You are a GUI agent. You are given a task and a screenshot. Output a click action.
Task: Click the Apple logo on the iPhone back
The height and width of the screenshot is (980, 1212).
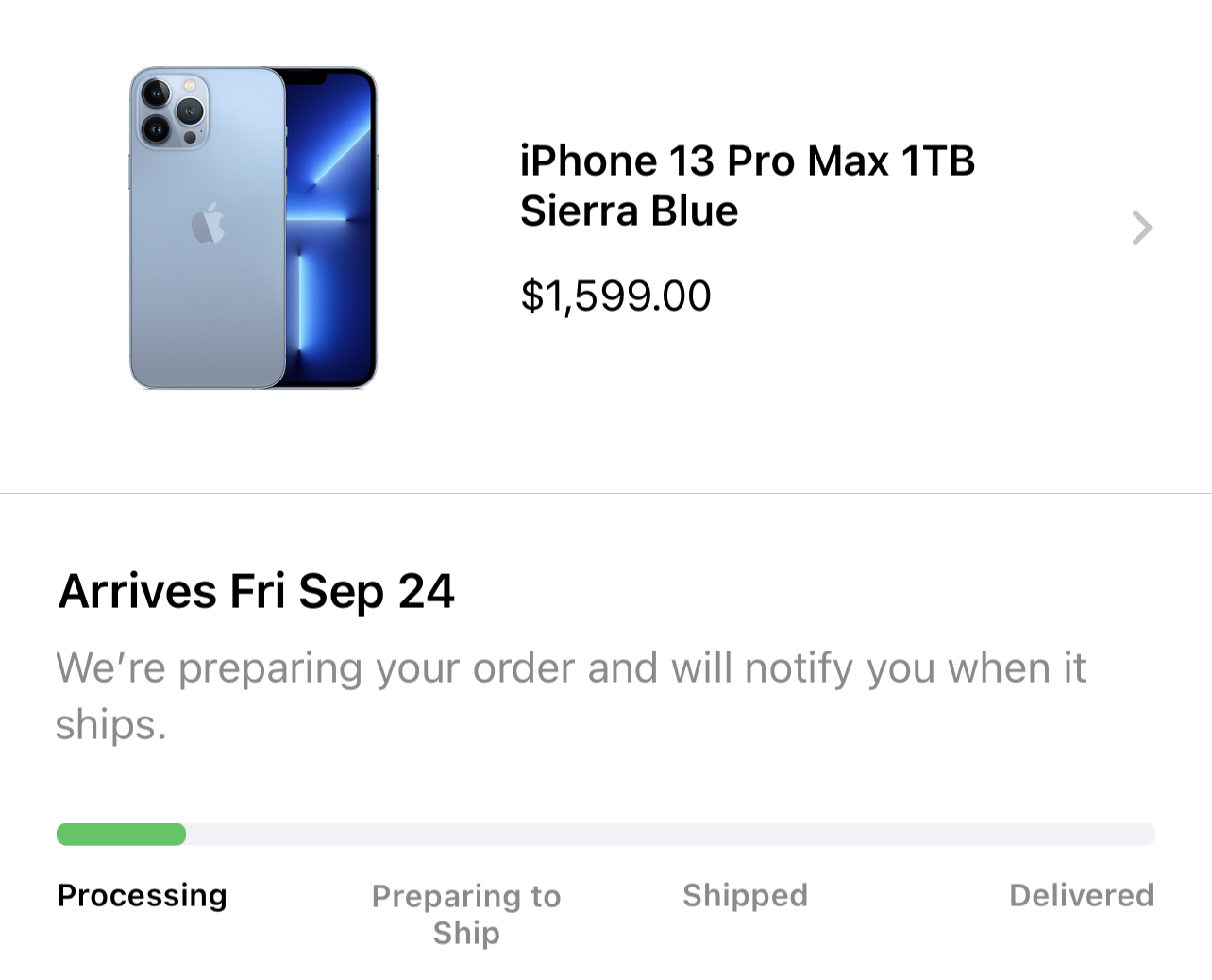[x=208, y=224]
